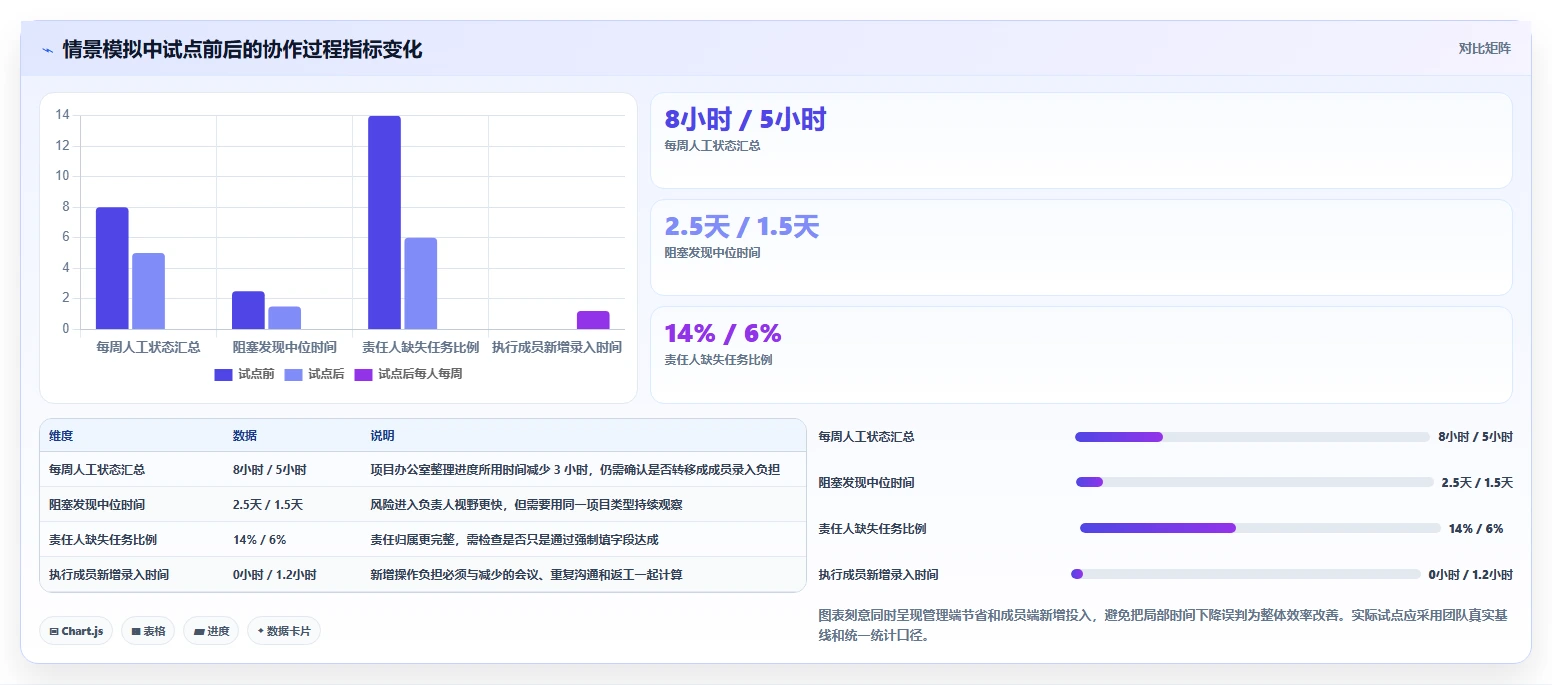Click the 每周人工状态汇总 progress bar

click(1252, 437)
